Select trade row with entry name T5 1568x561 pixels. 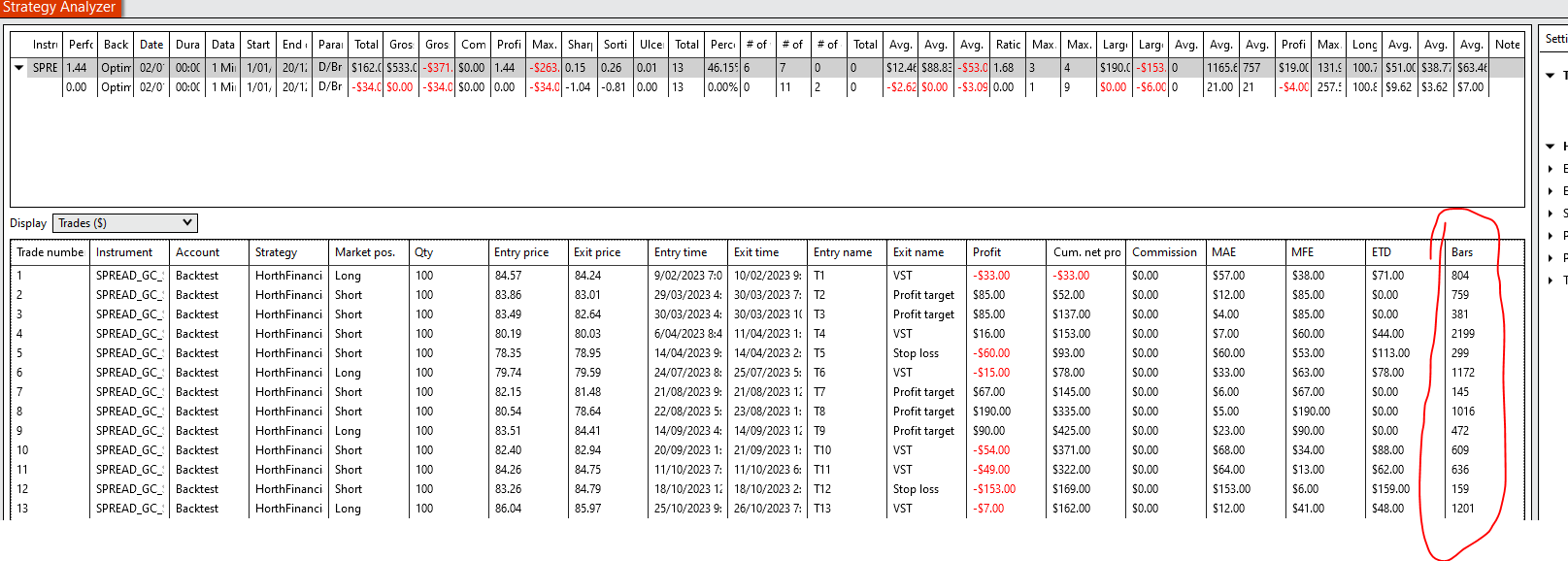pos(767,353)
